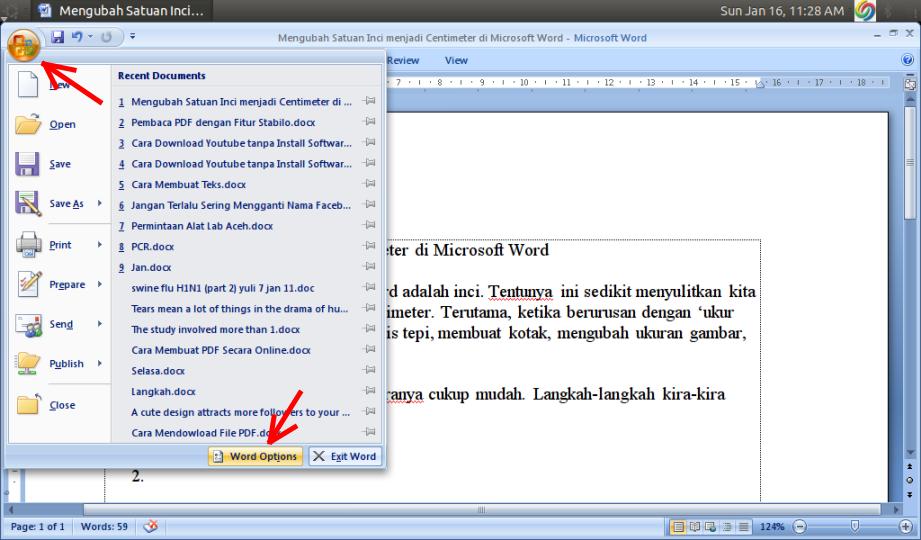The image size is (921, 540).
Task: Pin the Jangan Terlalu Sering recent document
Action: [x=369, y=204]
